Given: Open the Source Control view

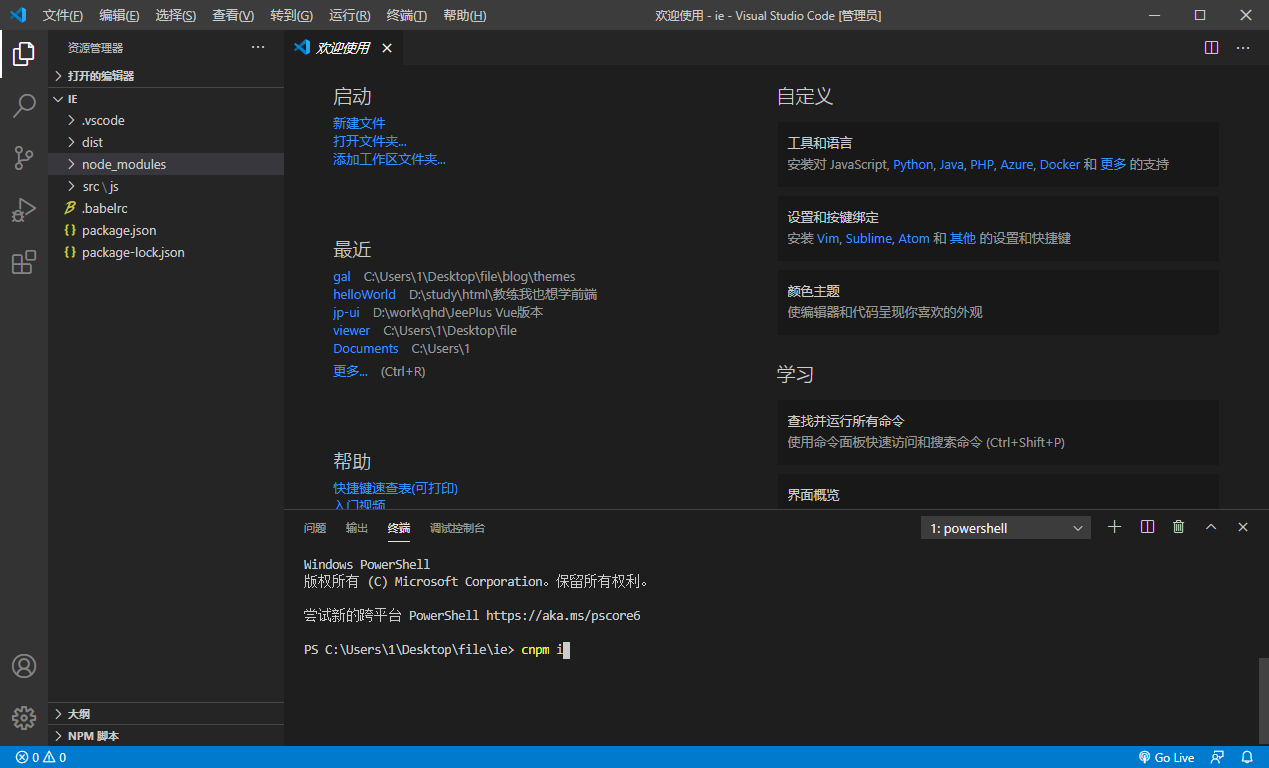Looking at the screenshot, I should point(23,158).
